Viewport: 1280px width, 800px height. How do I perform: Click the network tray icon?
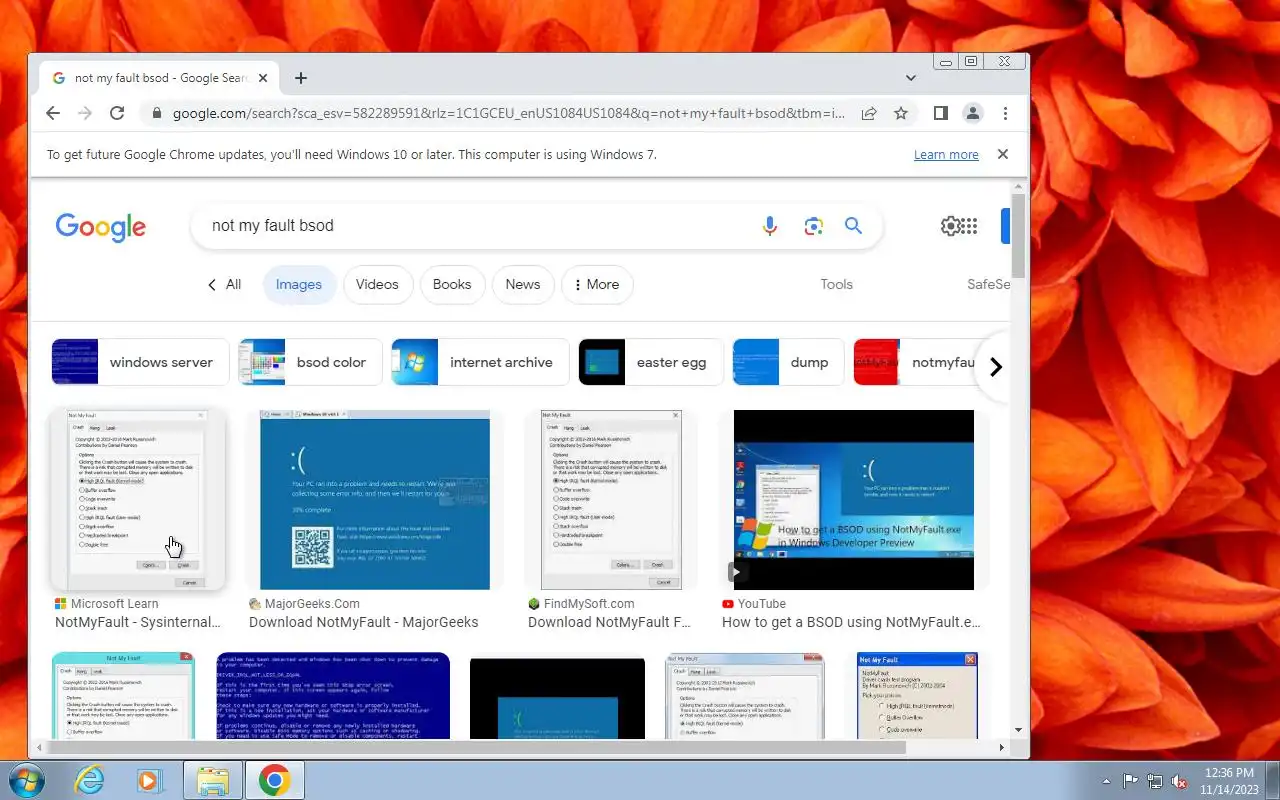pos(1155,781)
